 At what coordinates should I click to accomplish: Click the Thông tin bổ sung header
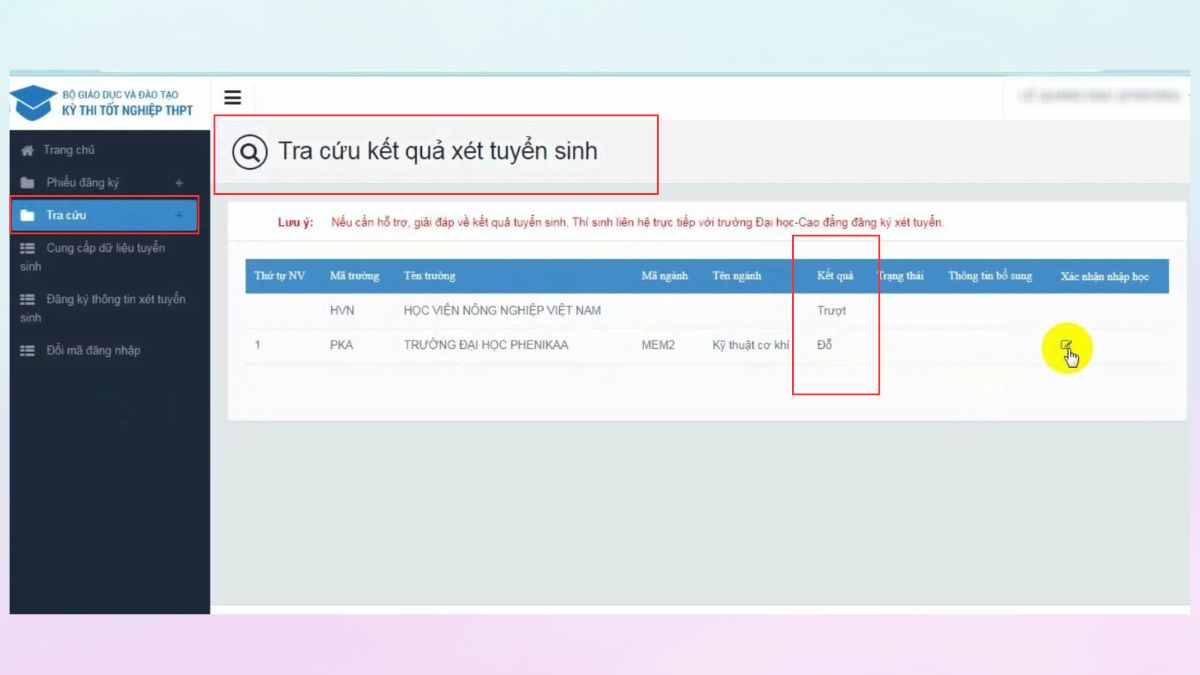point(990,276)
